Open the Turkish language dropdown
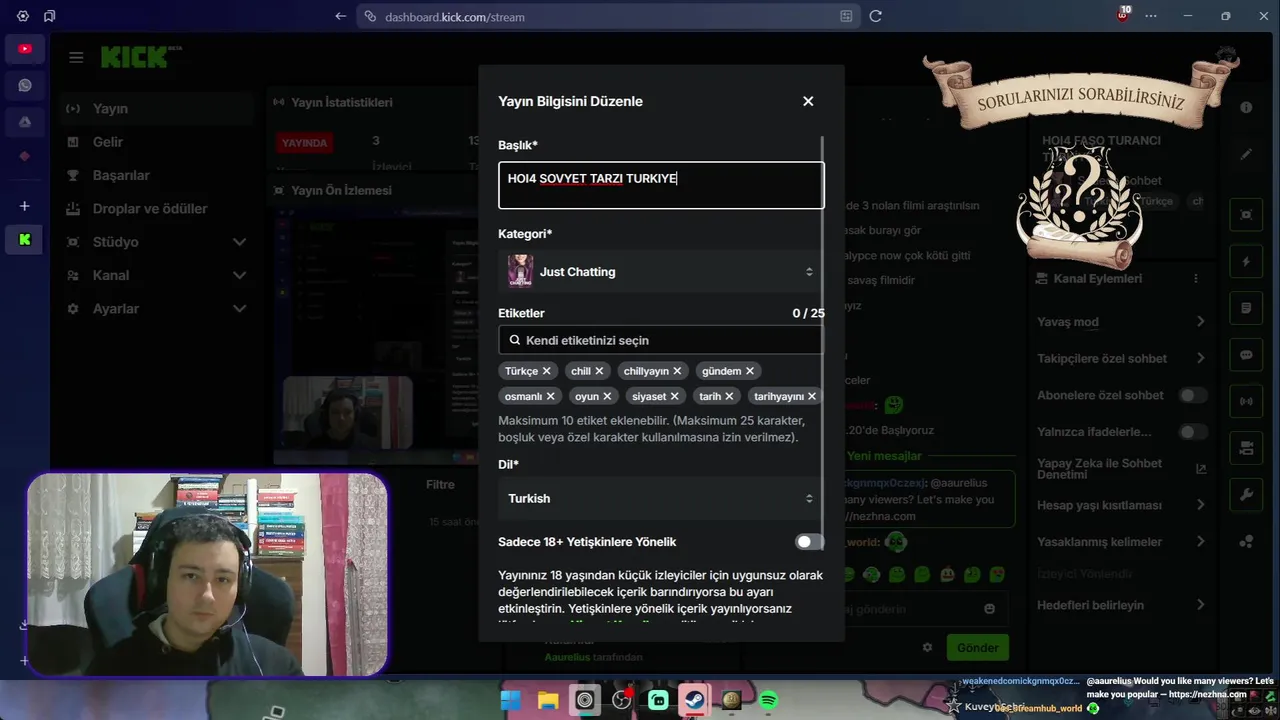 coord(661,498)
